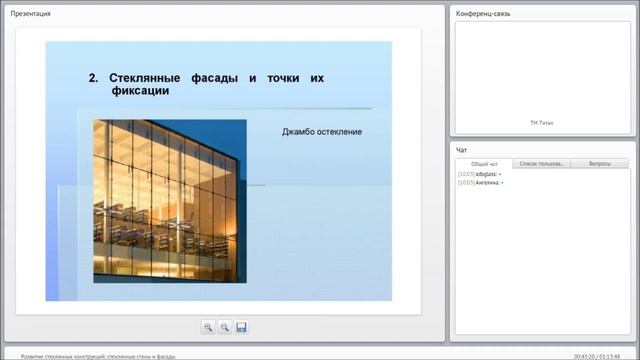Switch to the Список пользователей tab
Image resolution: width=640 pixels, height=360 pixels.
pyautogui.click(x=542, y=164)
